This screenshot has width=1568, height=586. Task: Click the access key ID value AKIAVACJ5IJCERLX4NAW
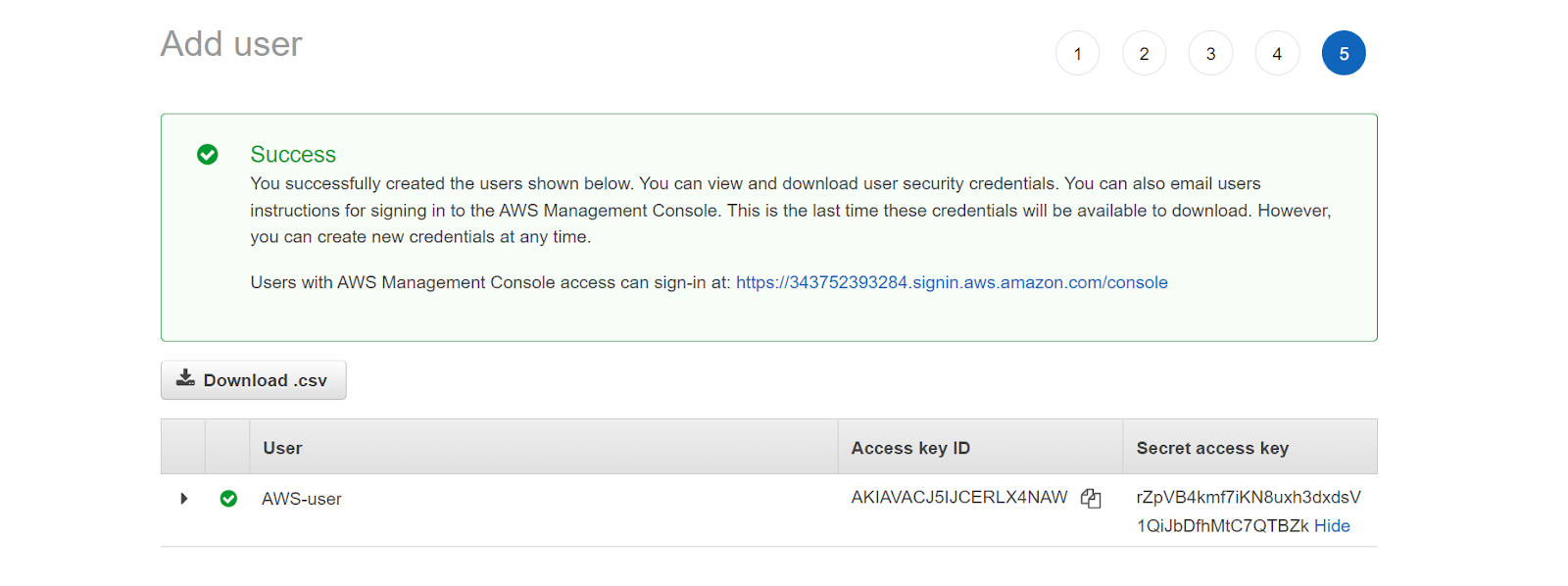click(959, 498)
